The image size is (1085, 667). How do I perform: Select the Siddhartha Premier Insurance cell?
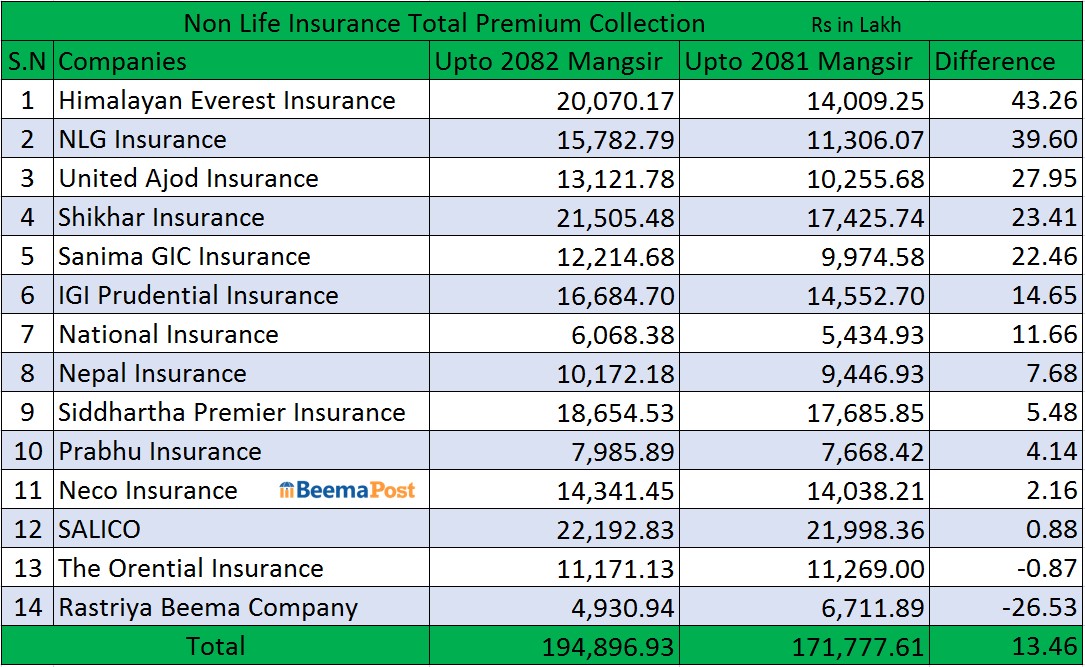pyautogui.click(x=232, y=412)
